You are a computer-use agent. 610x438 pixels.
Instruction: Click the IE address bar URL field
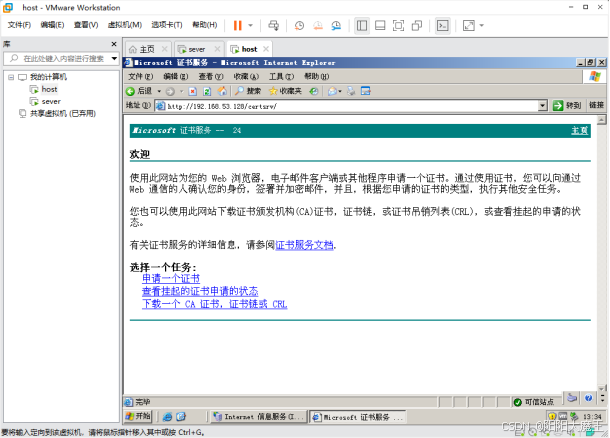click(347, 106)
